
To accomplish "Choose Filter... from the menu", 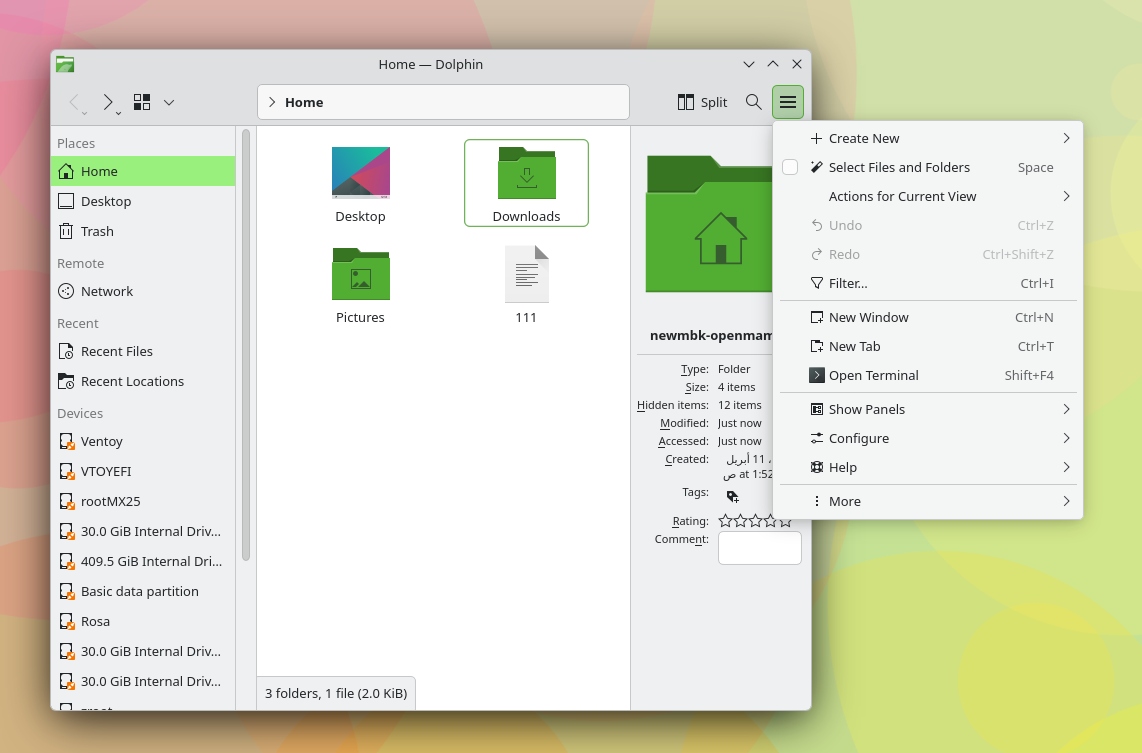I will click(929, 283).
